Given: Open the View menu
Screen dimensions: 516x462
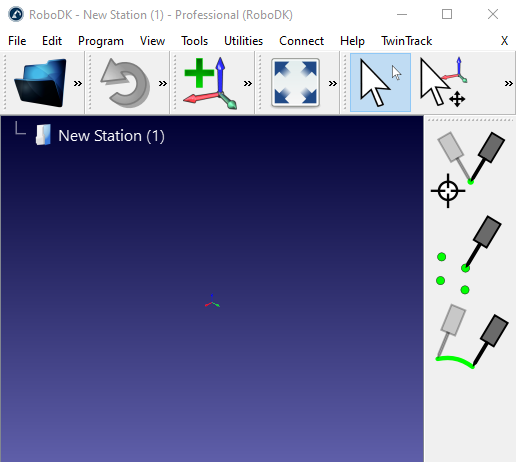Looking at the screenshot, I should click(152, 41).
